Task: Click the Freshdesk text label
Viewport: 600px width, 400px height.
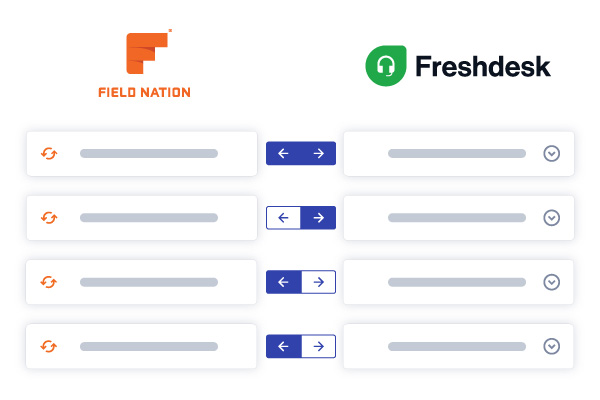Action: pyautogui.click(x=482, y=67)
